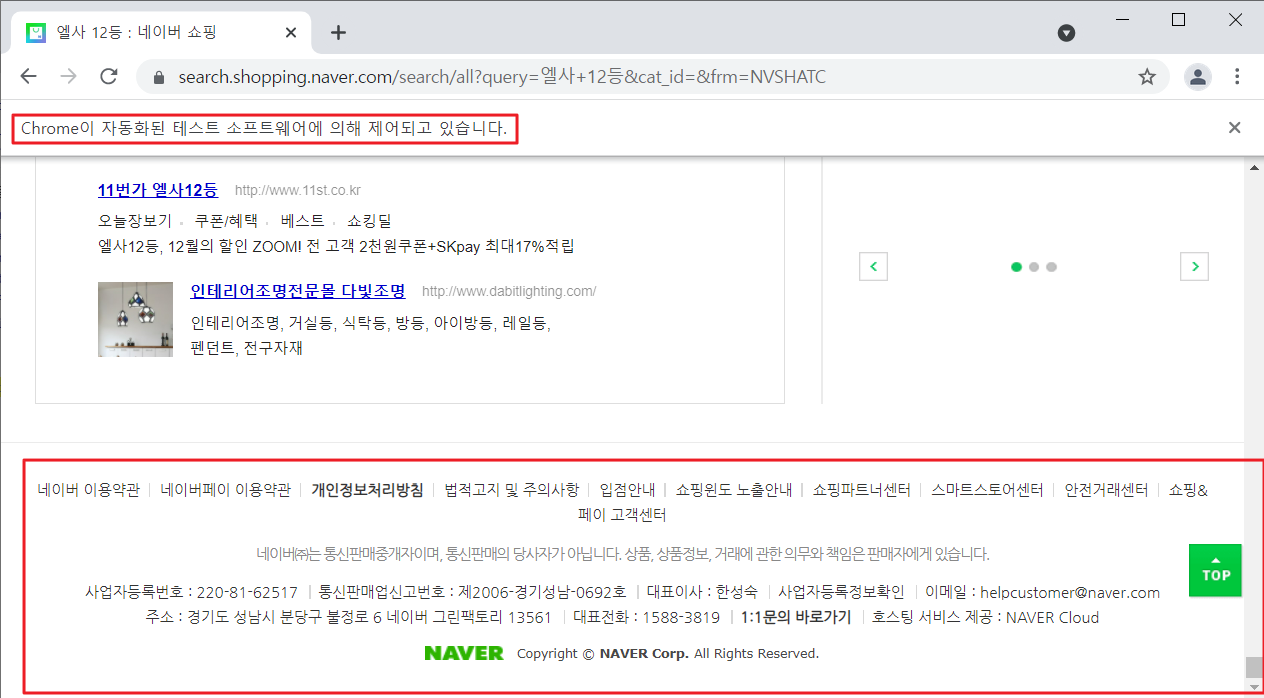
Task: Open the 베스트 sublink
Action: 303,220
